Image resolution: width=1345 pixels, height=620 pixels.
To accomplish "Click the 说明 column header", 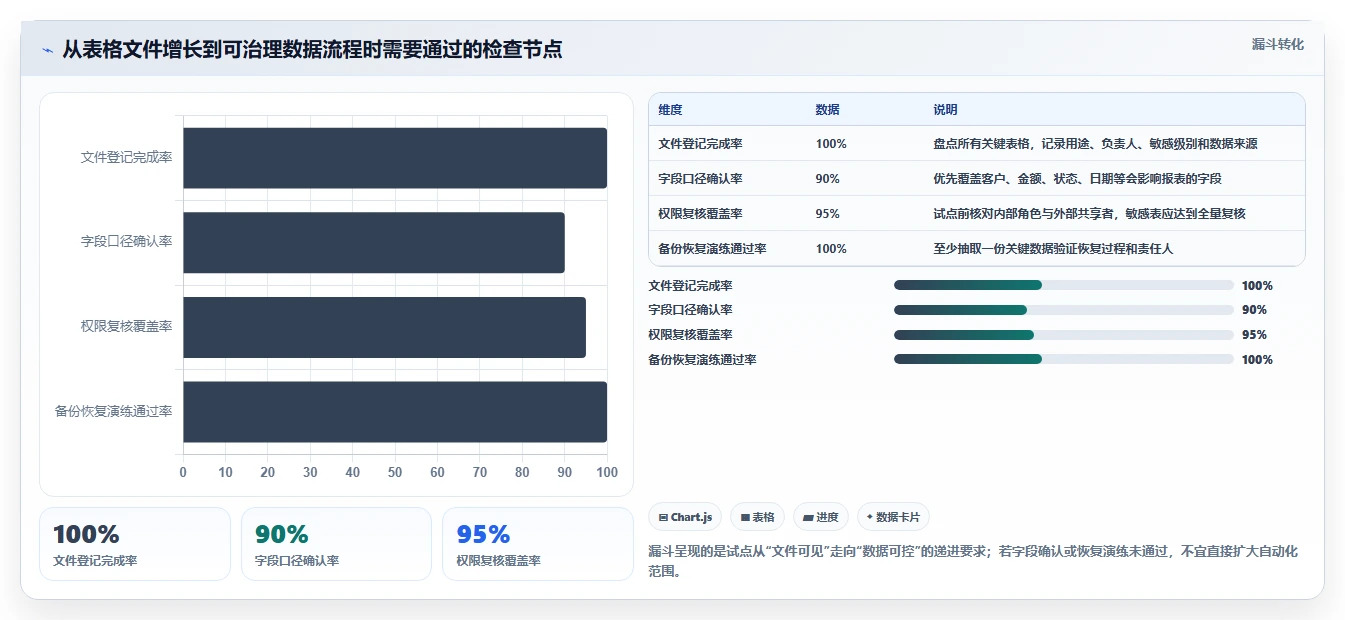I will 945,110.
